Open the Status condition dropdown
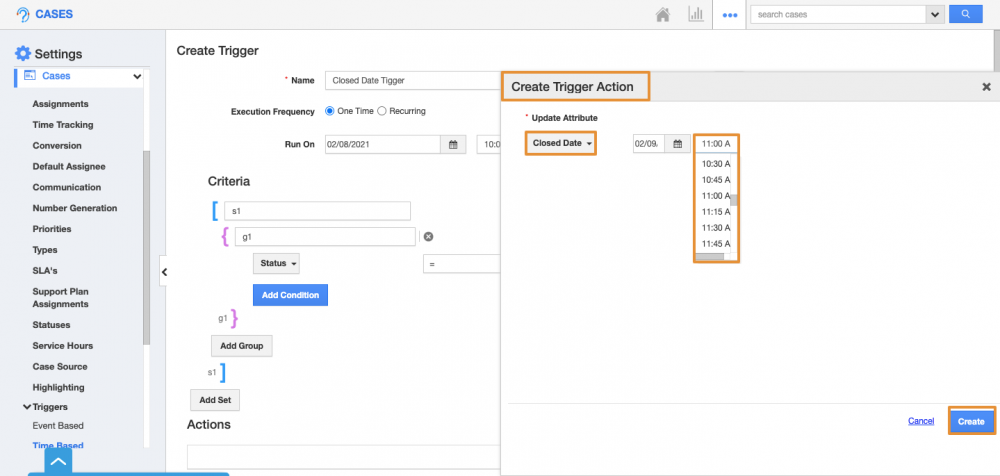This screenshot has width=1000, height=476. (276, 263)
